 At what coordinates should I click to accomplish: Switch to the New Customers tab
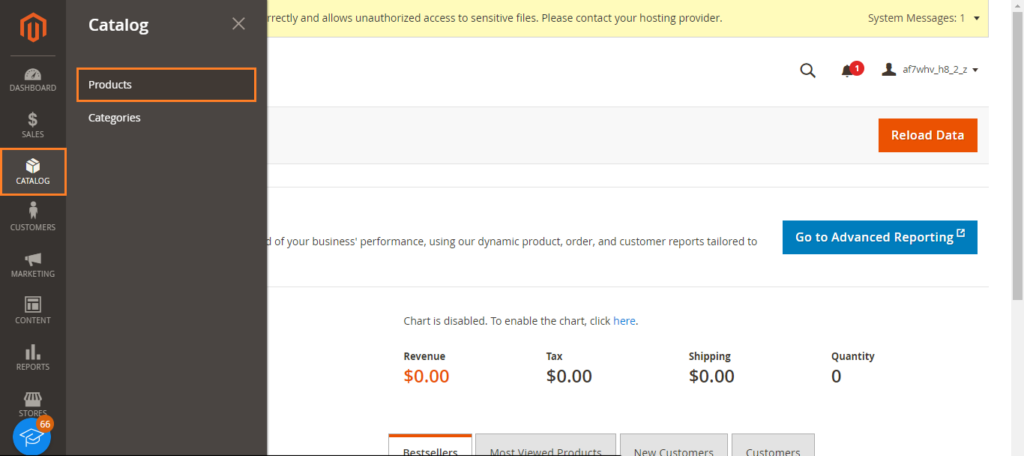pyautogui.click(x=673, y=448)
